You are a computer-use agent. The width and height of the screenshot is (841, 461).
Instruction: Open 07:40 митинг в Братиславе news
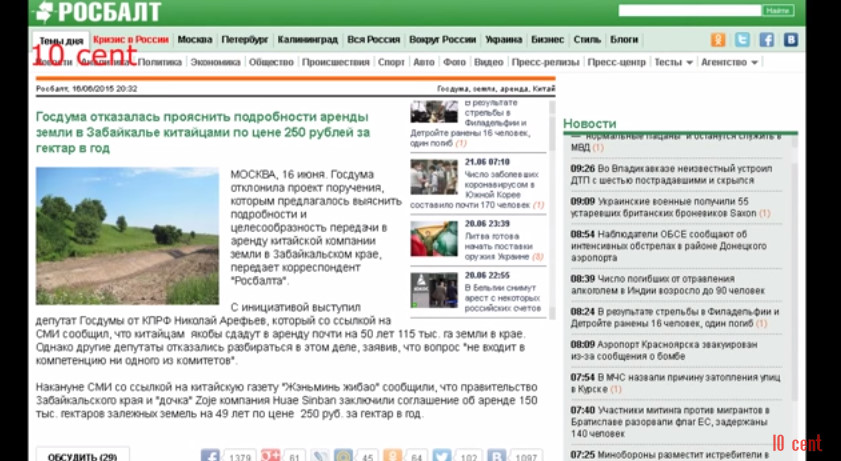coord(670,422)
